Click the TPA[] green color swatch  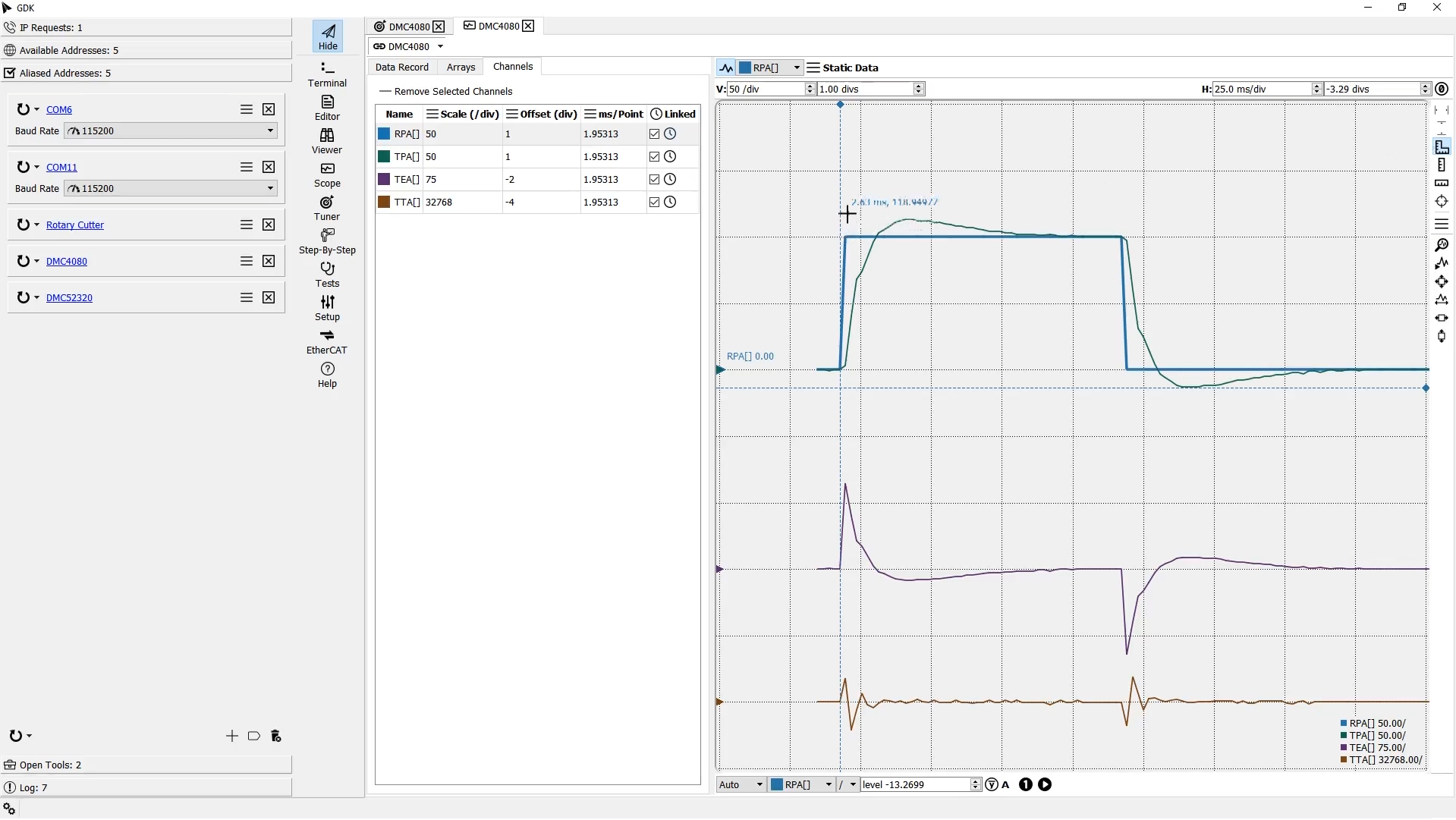coord(384,157)
